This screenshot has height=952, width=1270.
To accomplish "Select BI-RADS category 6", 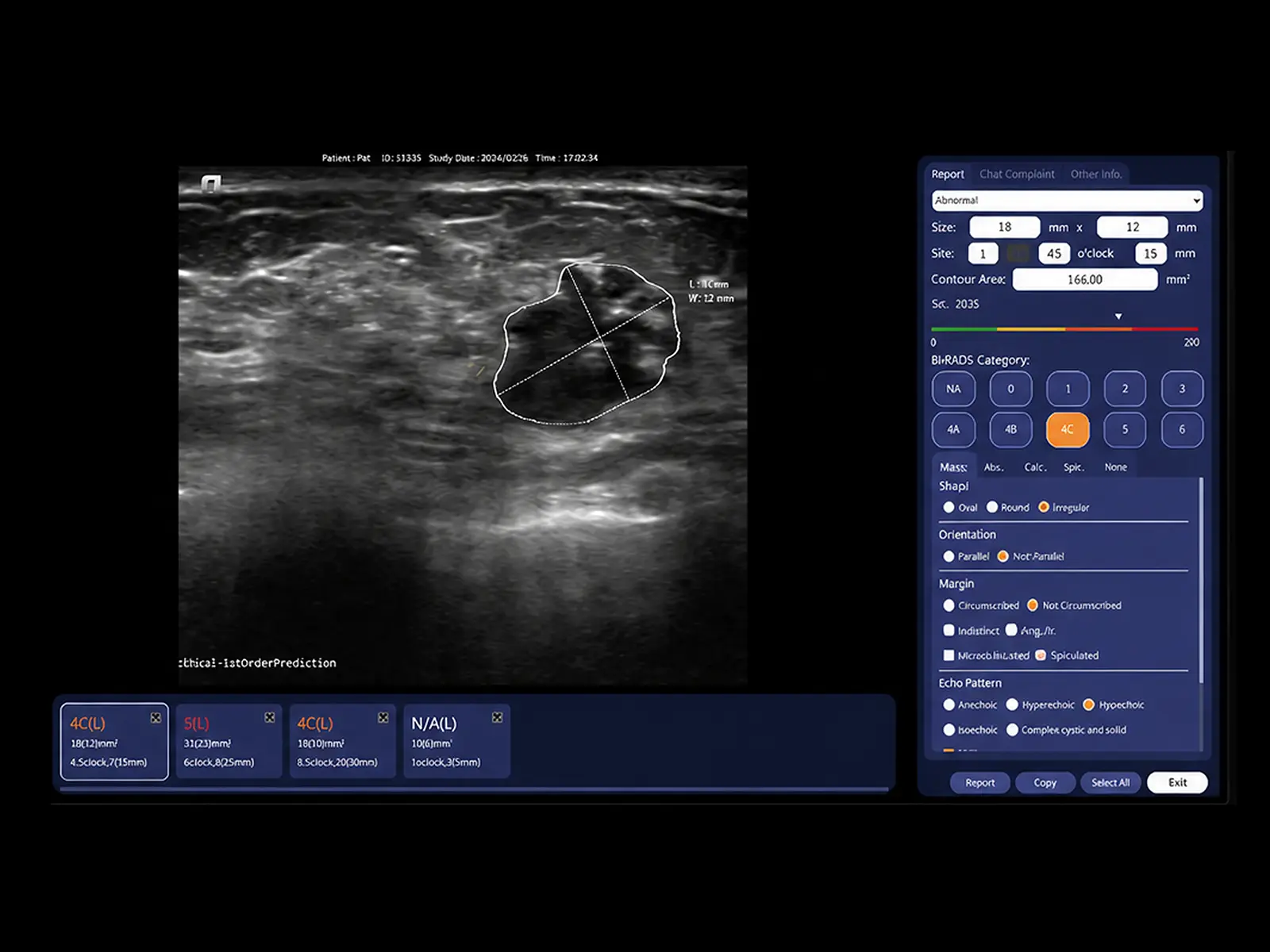I will click(x=1182, y=430).
